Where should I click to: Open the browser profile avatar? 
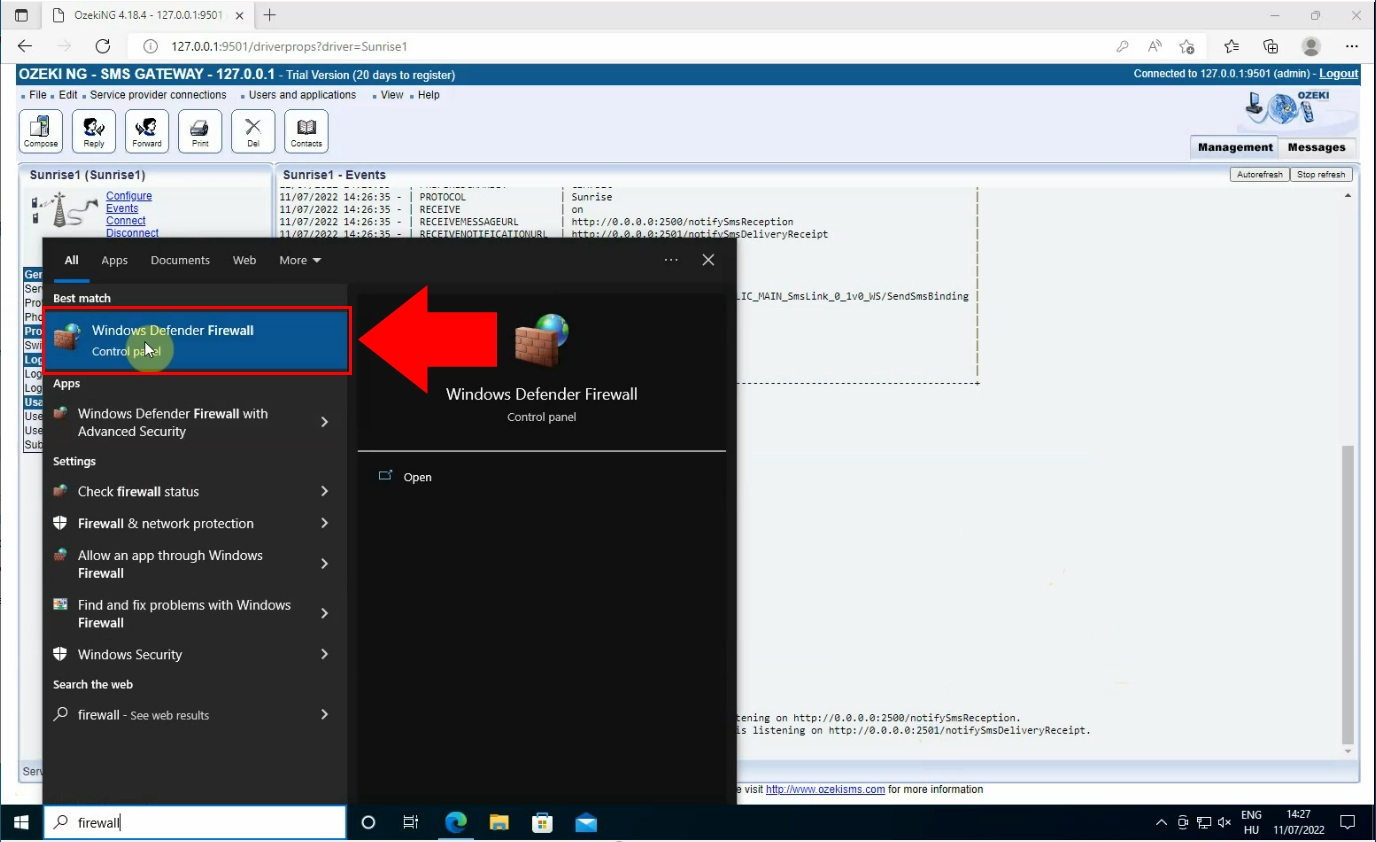click(1311, 46)
